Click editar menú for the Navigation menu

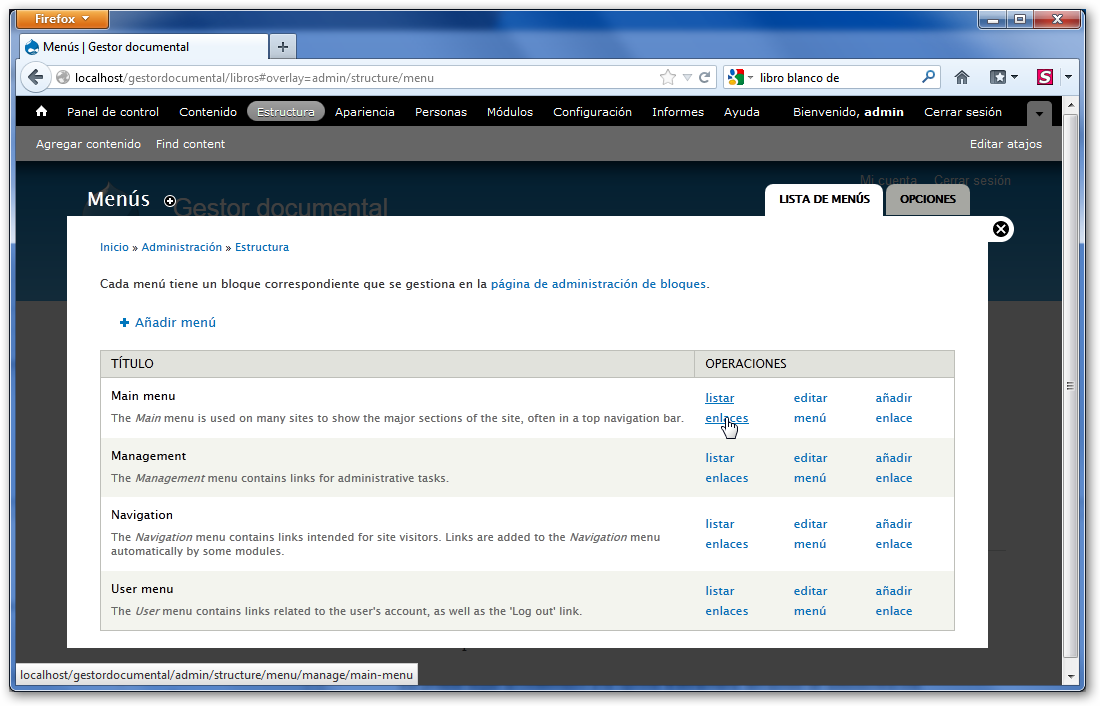coord(810,534)
